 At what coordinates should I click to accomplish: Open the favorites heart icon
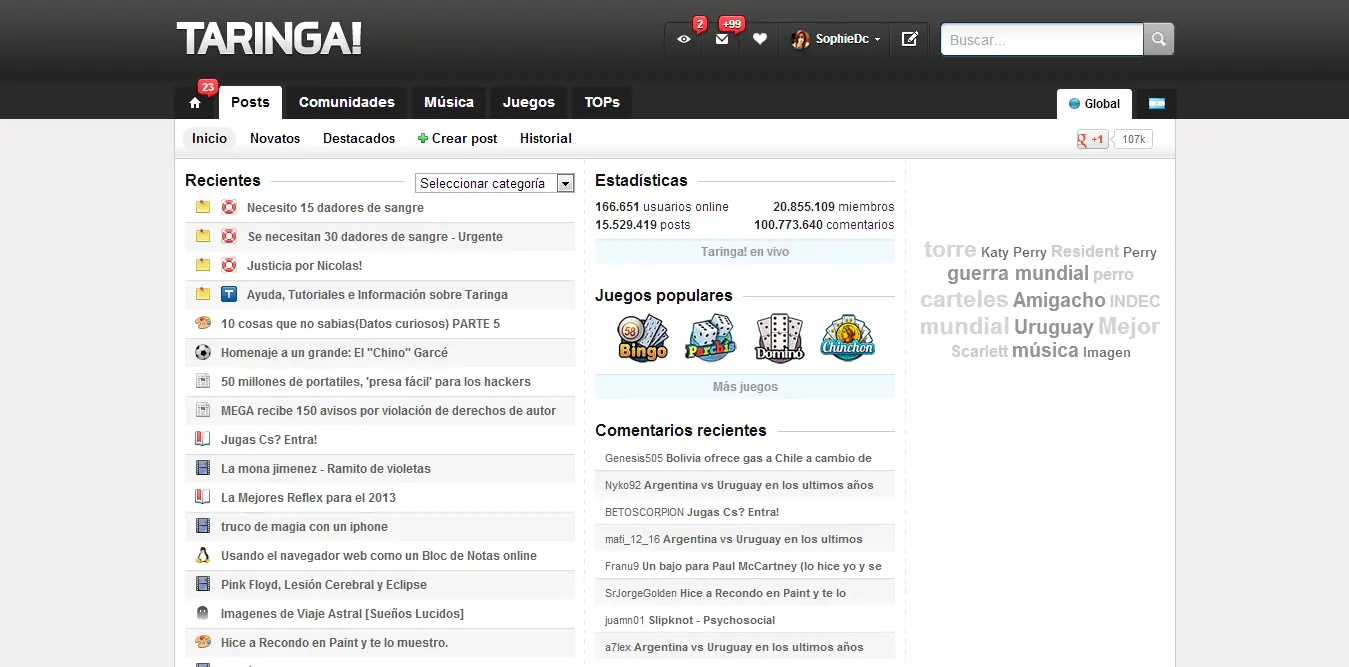(x=760, y=39)
